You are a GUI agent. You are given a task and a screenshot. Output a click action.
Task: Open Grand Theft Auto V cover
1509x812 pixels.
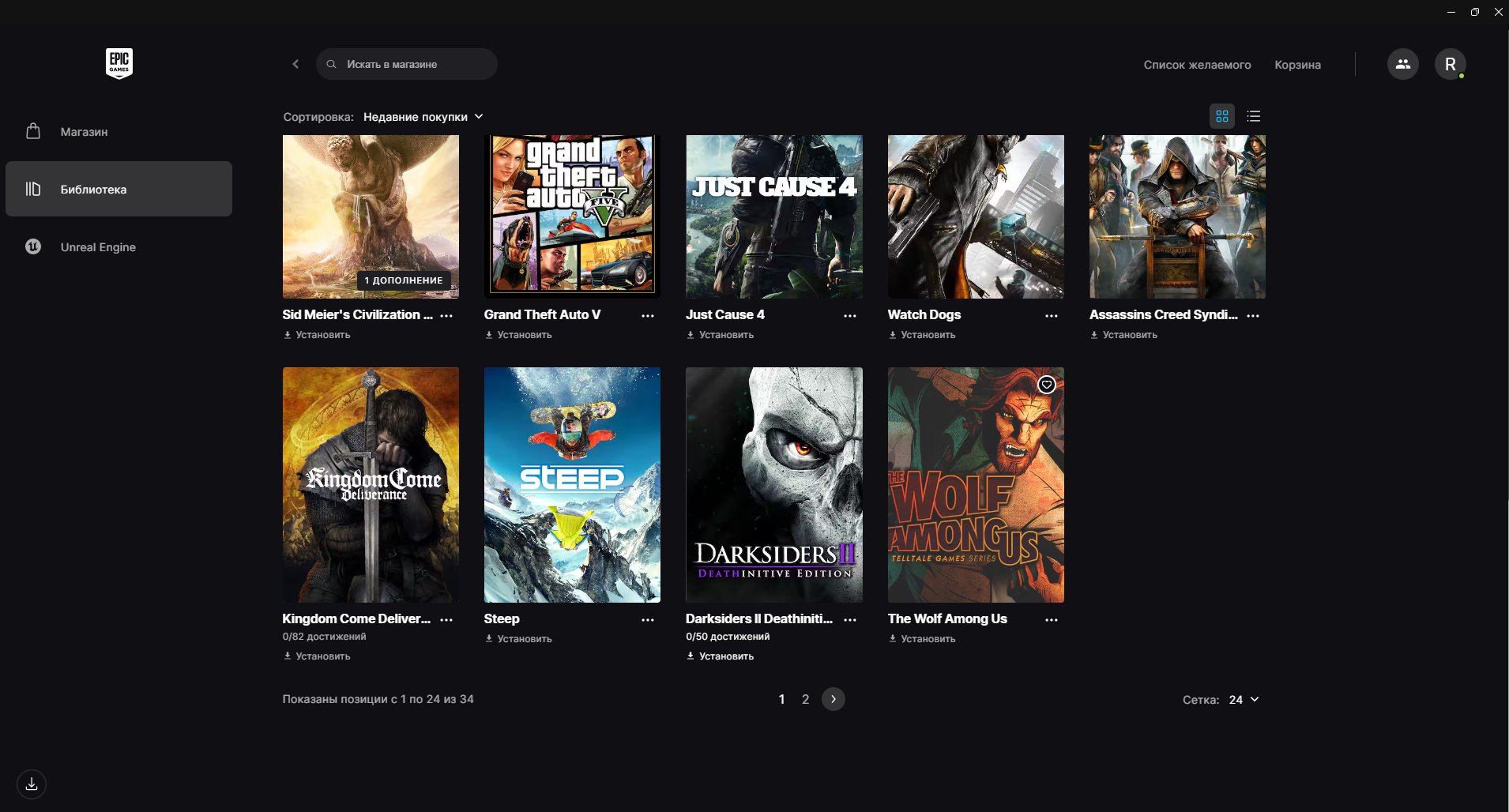(572, 216)
